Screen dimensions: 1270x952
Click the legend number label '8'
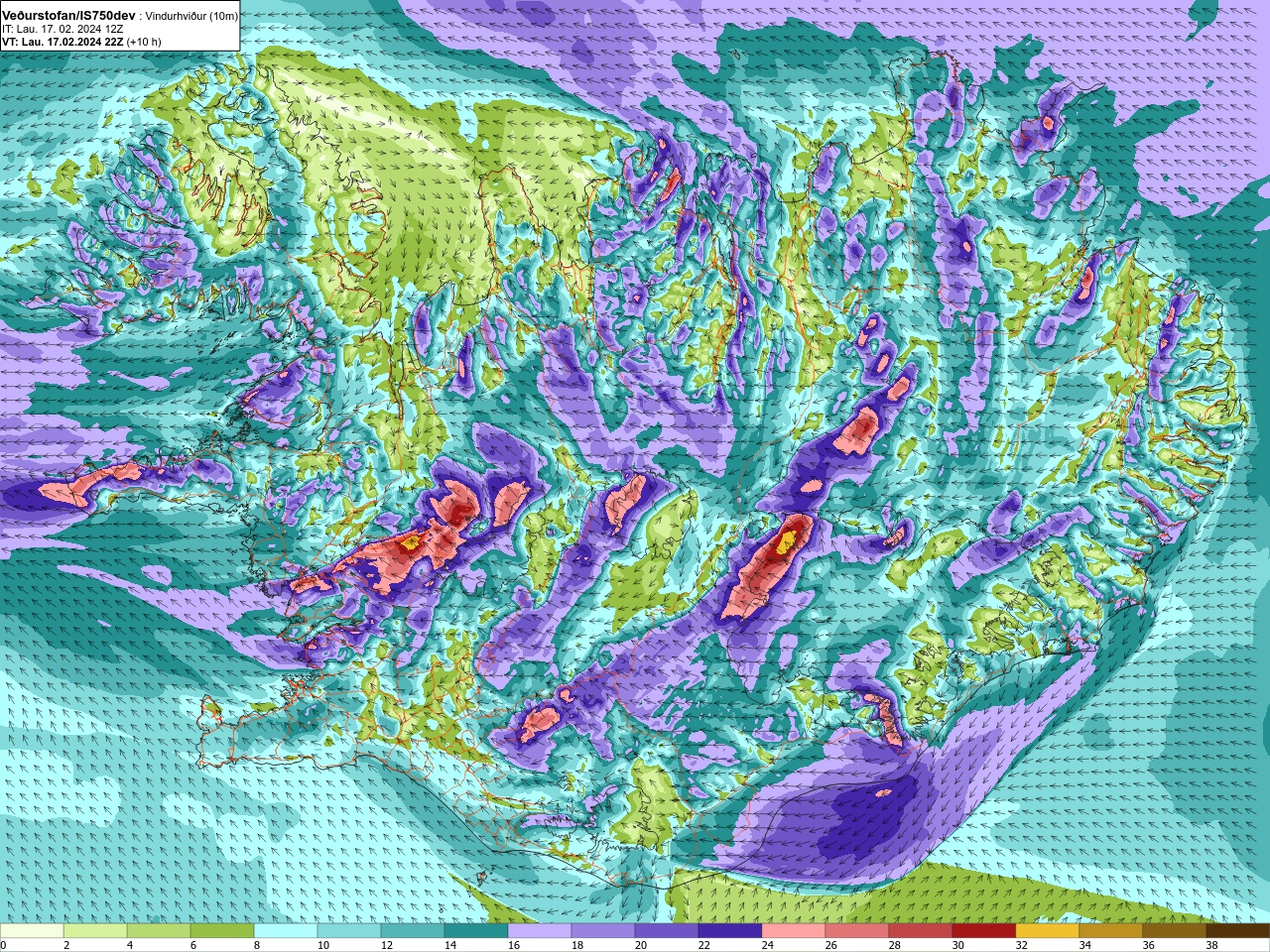pyautogui.click(x=256, y=946)
